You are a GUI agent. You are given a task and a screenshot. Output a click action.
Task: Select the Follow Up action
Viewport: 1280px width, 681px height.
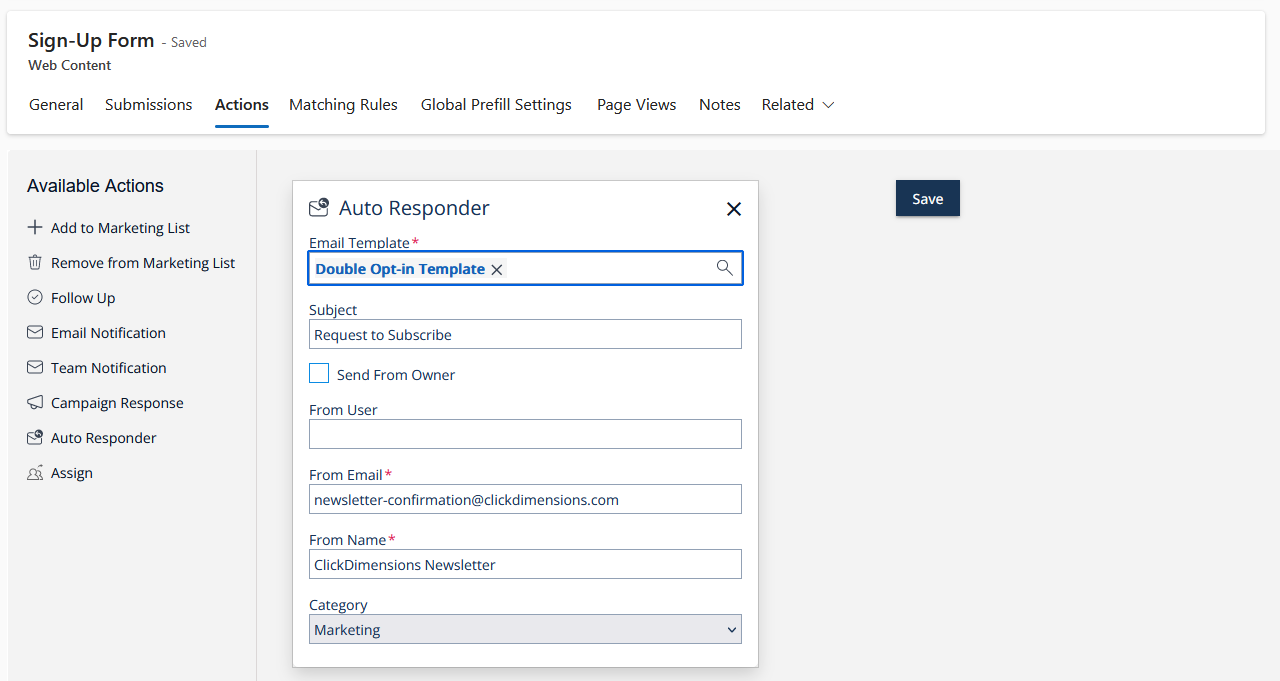83,298
